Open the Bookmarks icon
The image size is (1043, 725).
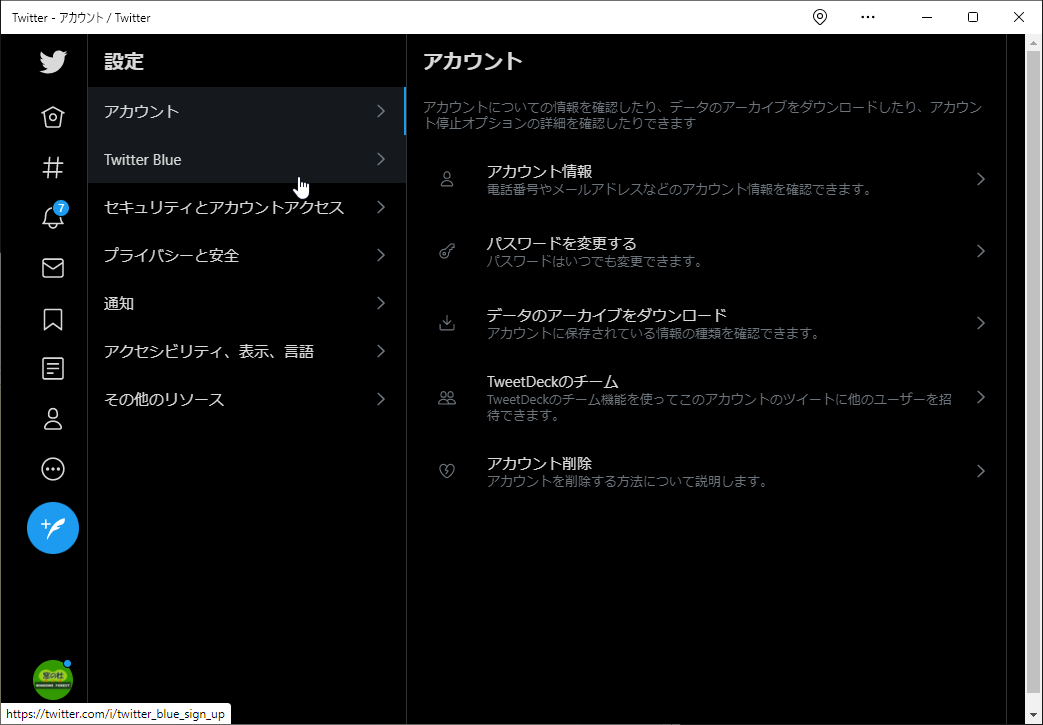52,318
